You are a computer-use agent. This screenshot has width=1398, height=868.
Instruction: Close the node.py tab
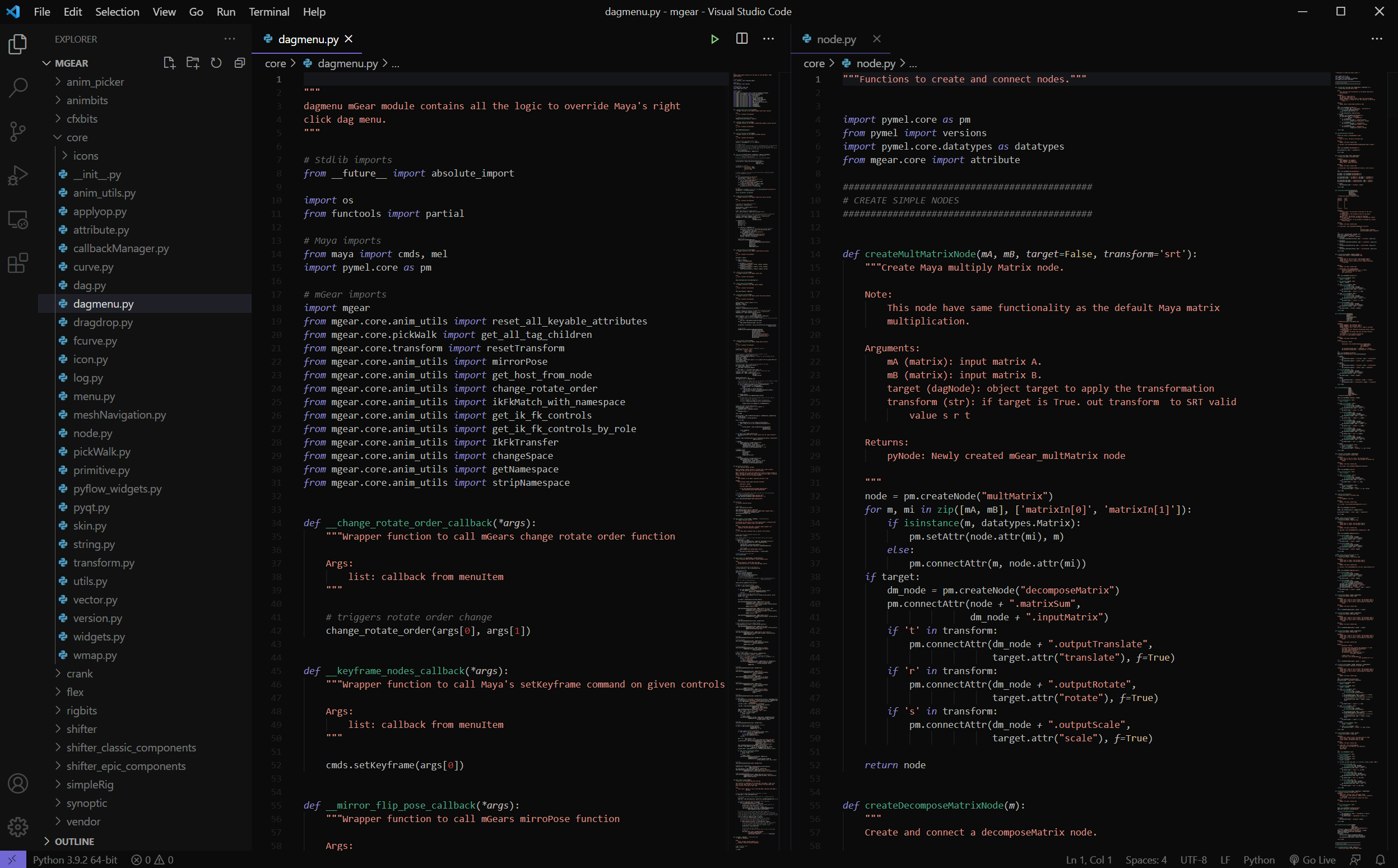[x=876, y=39]
